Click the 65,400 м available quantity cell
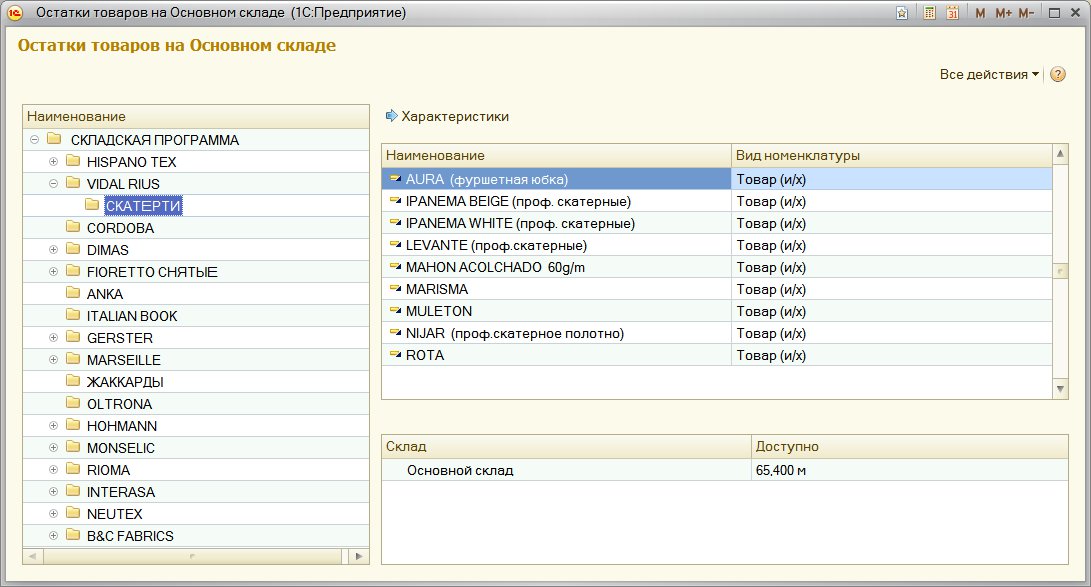1091x587 pixels. pos(909,470)
